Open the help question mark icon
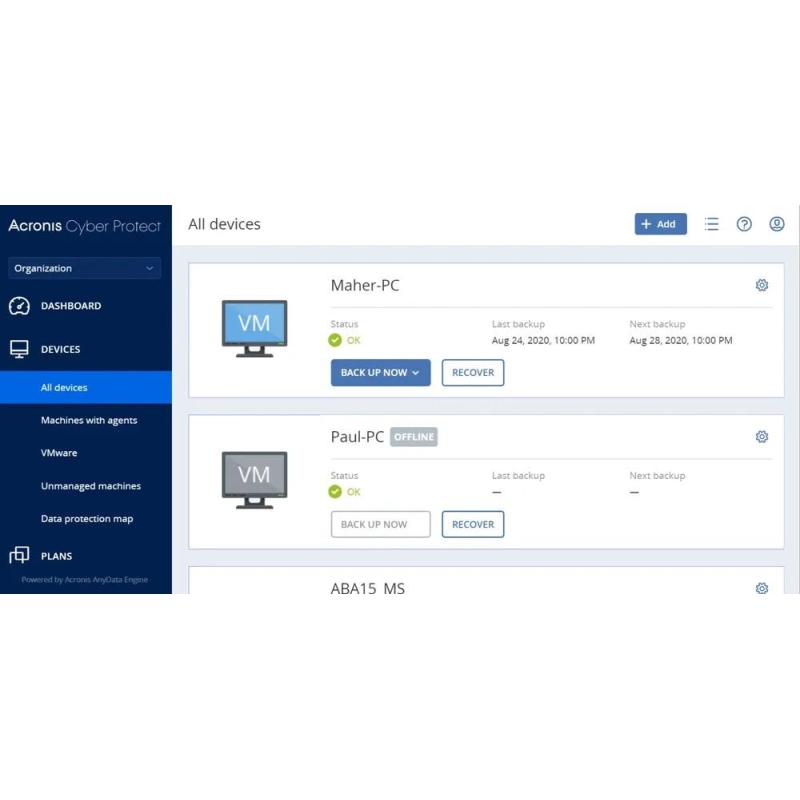Image resolution: width=800 pixels, height=800 pixels. pos(744,224)
